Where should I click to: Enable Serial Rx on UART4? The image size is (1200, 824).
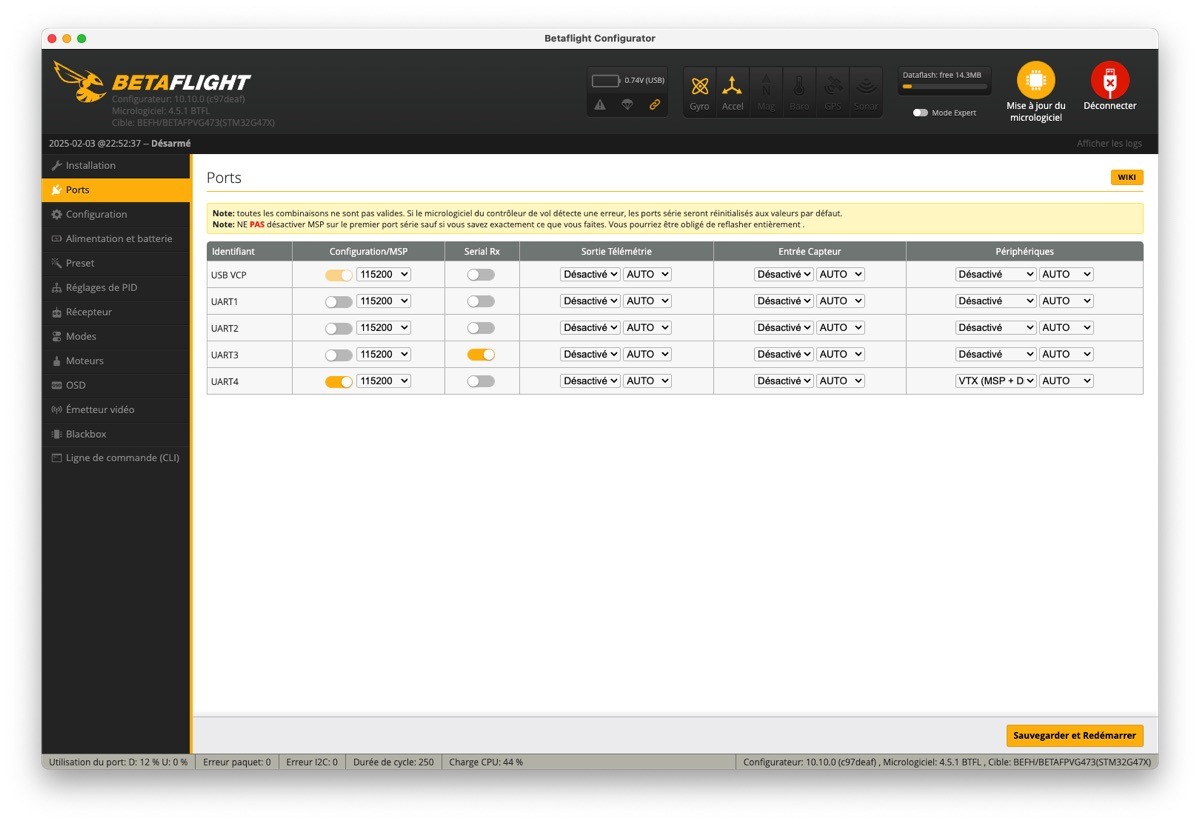coord(481,381)
